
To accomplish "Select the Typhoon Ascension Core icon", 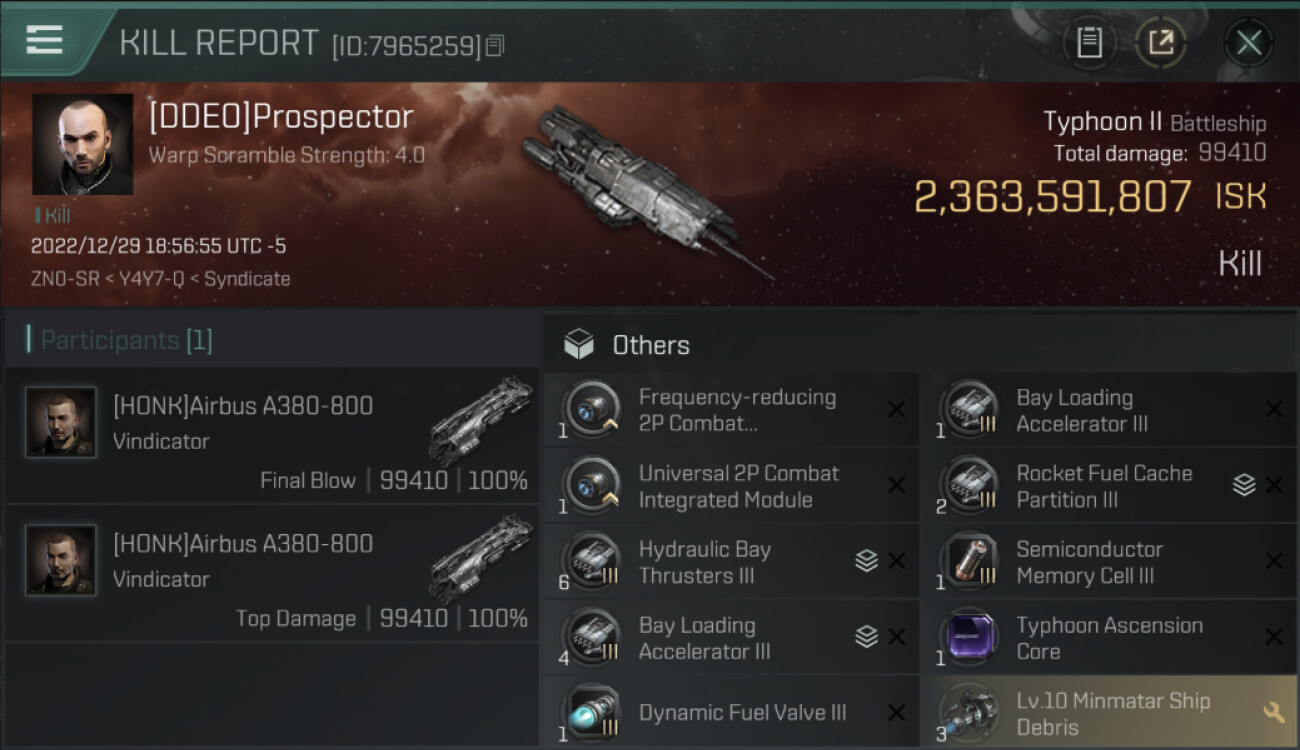I will (969, 638).
